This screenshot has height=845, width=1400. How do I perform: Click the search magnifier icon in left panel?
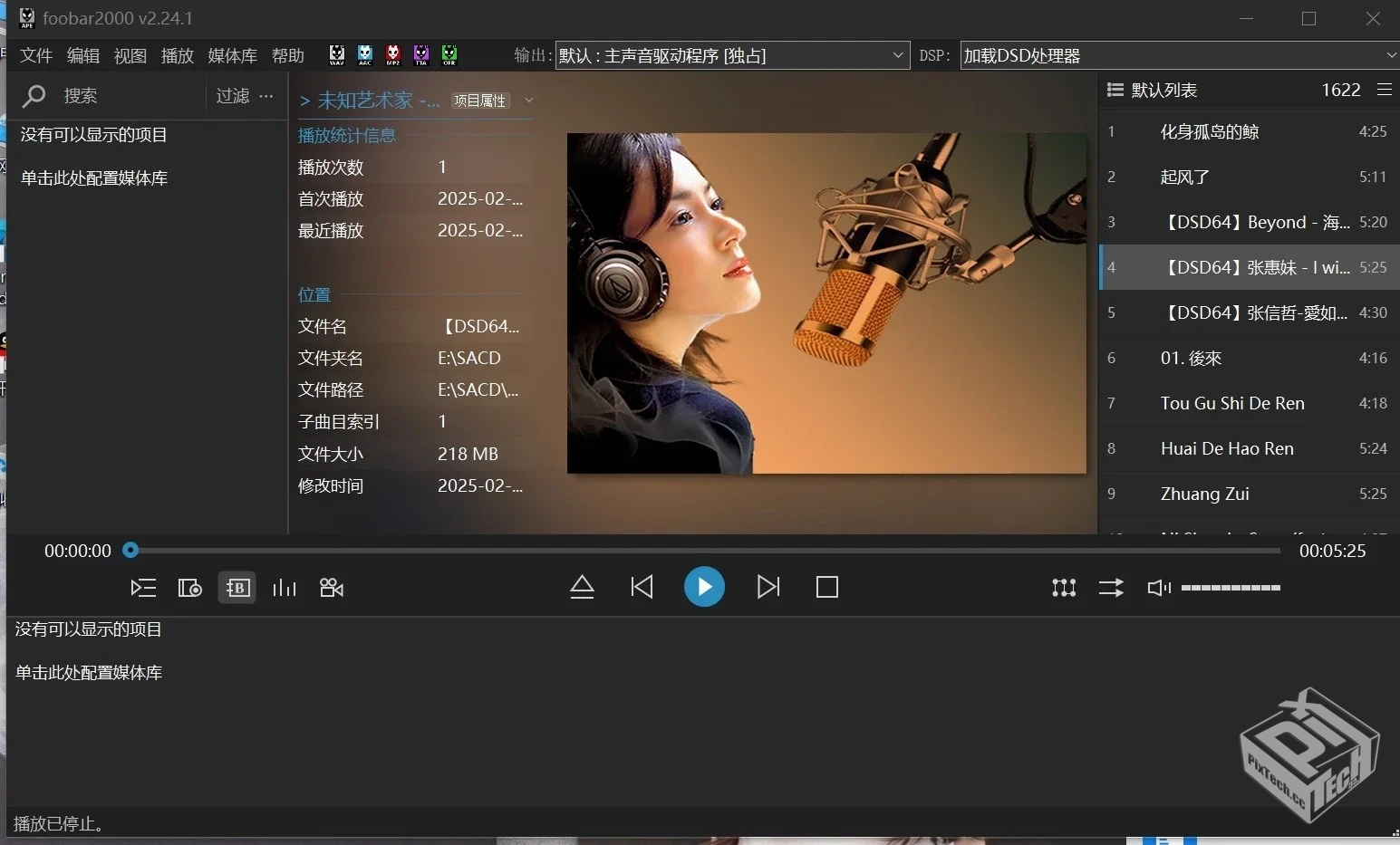tap(34, 95)
